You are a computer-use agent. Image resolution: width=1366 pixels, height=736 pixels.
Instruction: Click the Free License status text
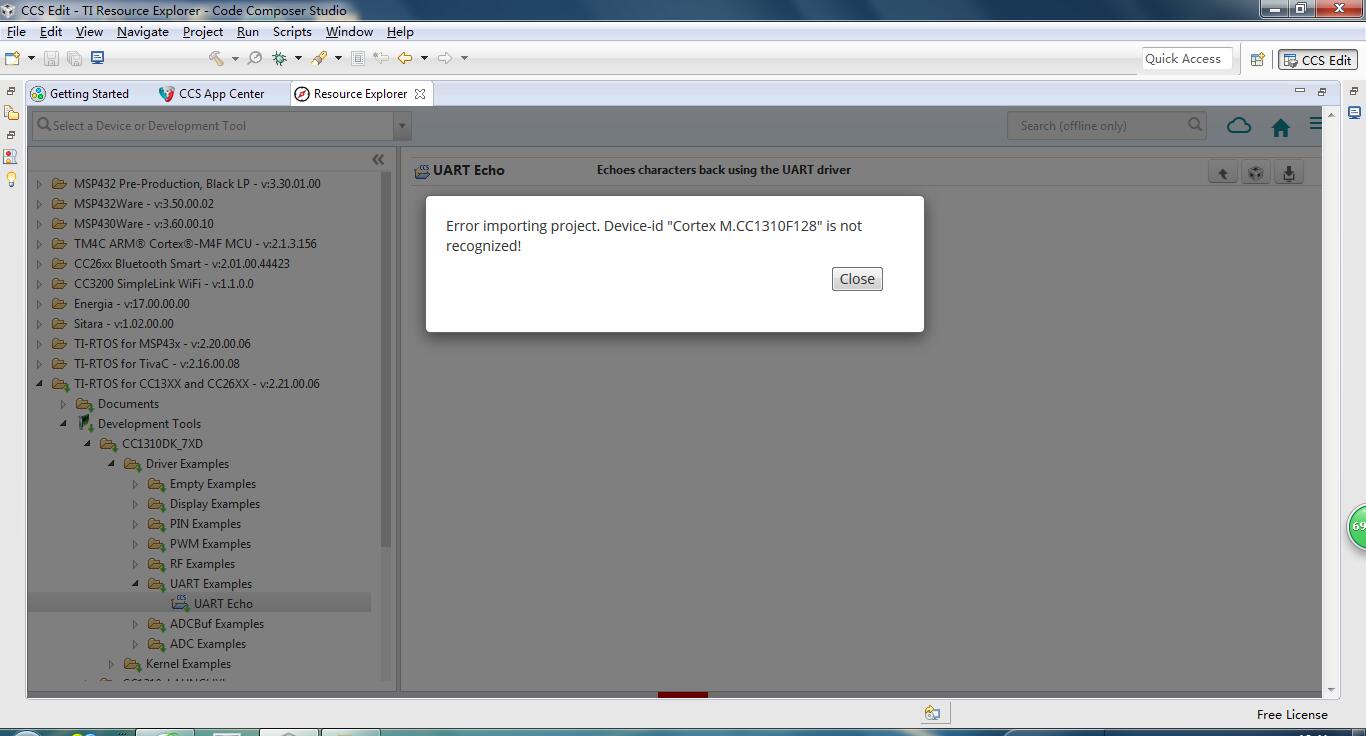pyautogui.click(x=1292, y=714)
